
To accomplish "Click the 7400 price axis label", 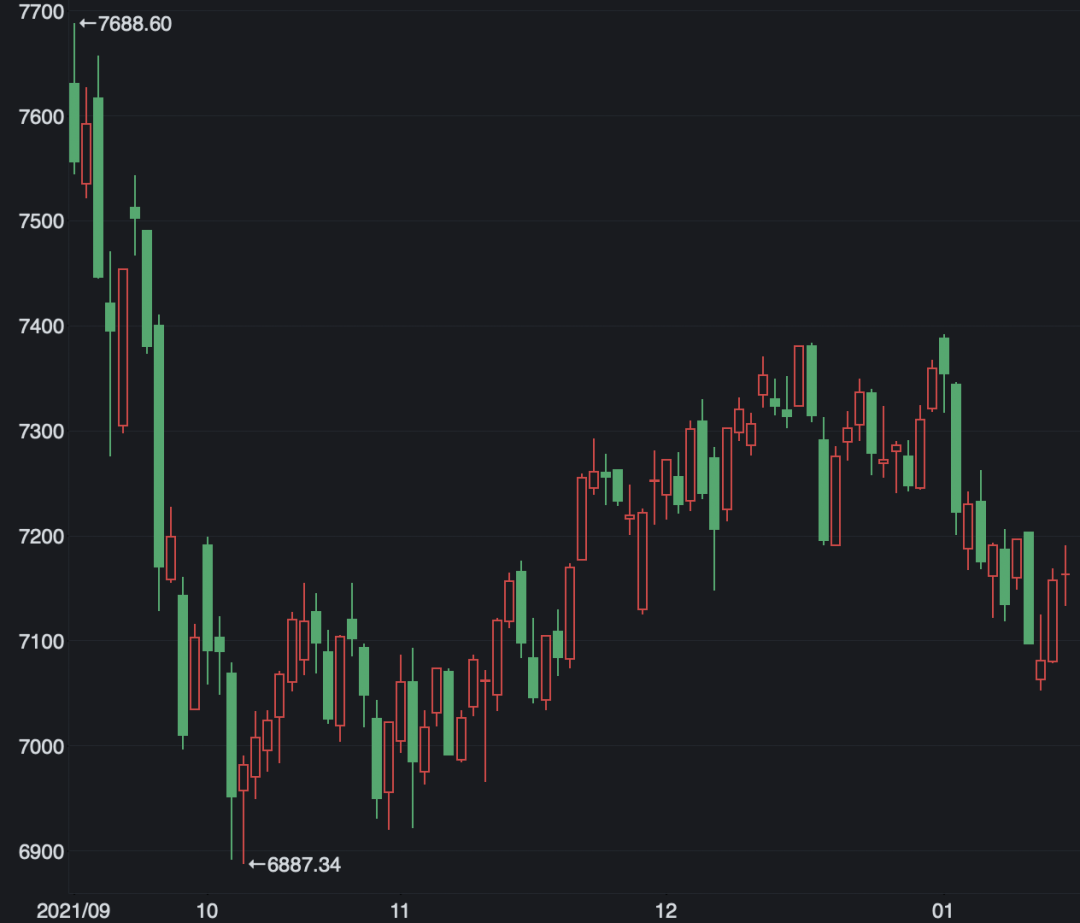I will (41, 326).
